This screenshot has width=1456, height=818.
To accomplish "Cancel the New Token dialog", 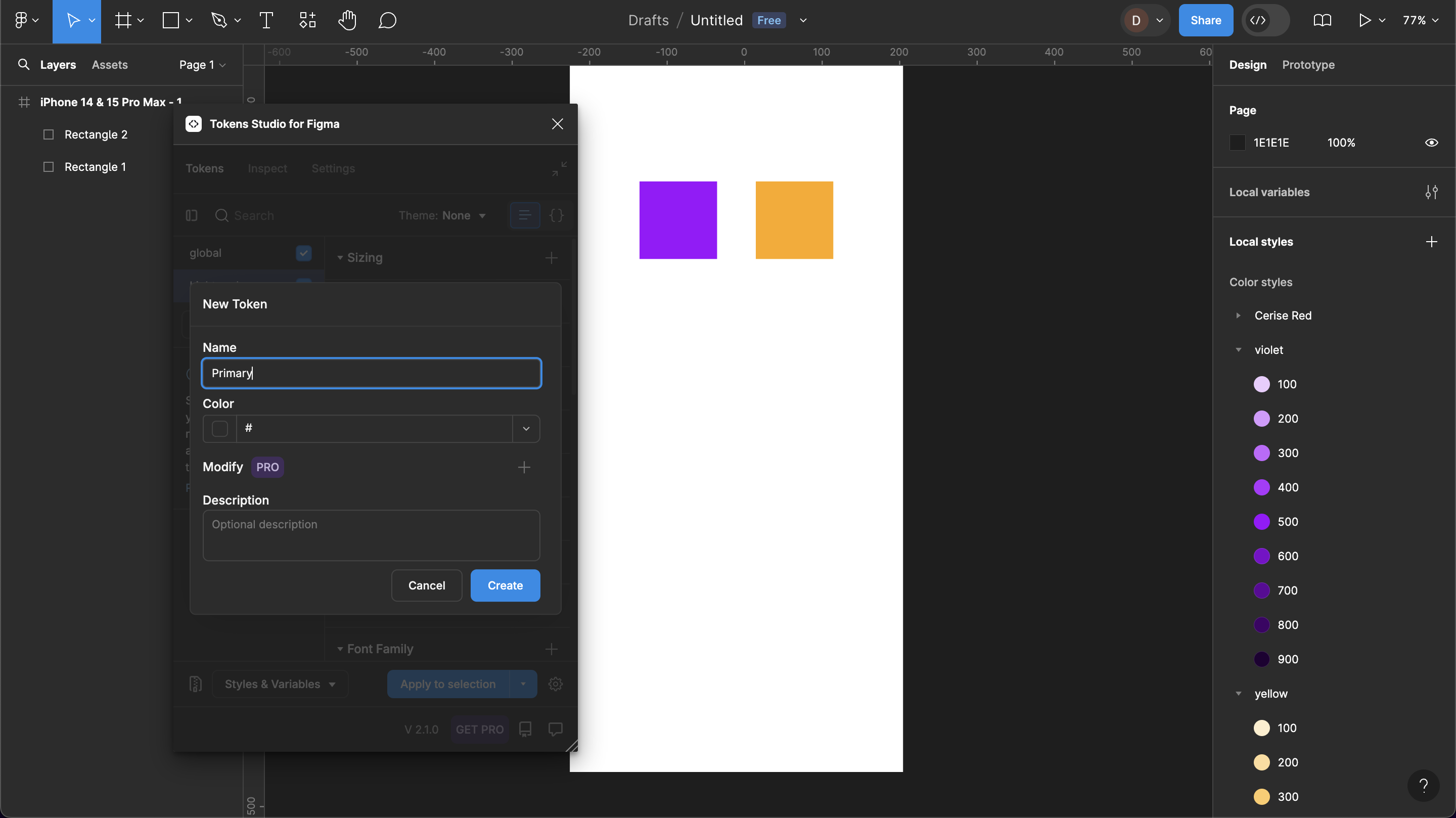I will click(426, 585).
